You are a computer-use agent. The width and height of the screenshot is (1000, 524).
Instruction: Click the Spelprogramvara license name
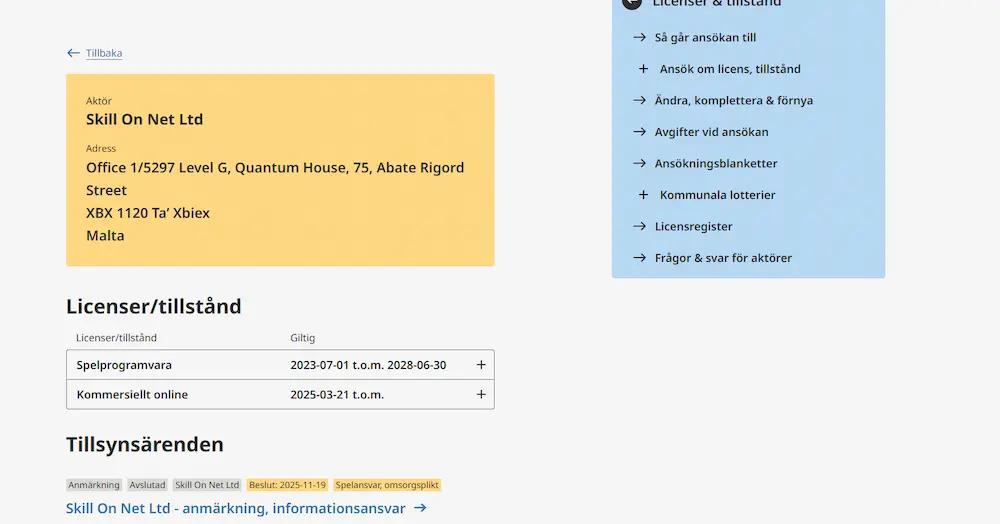coord(124,365)
